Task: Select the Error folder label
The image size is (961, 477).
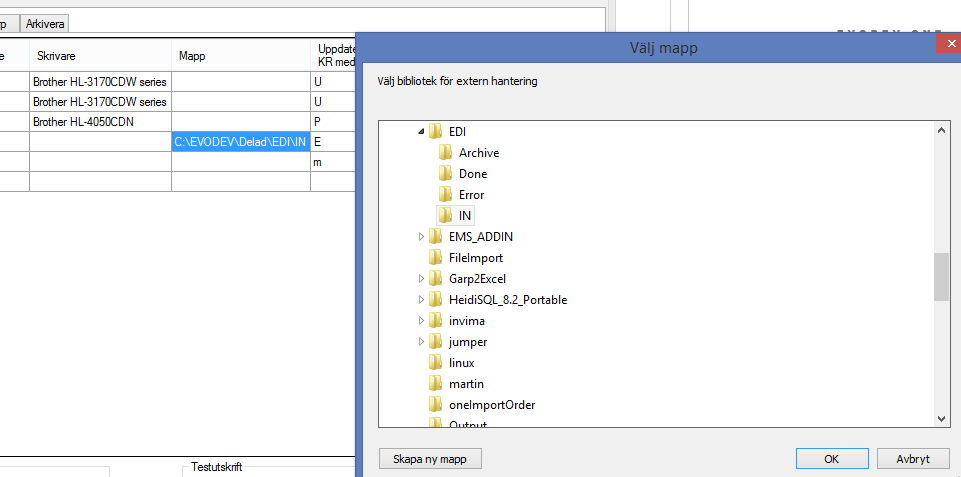Action: 471,195
